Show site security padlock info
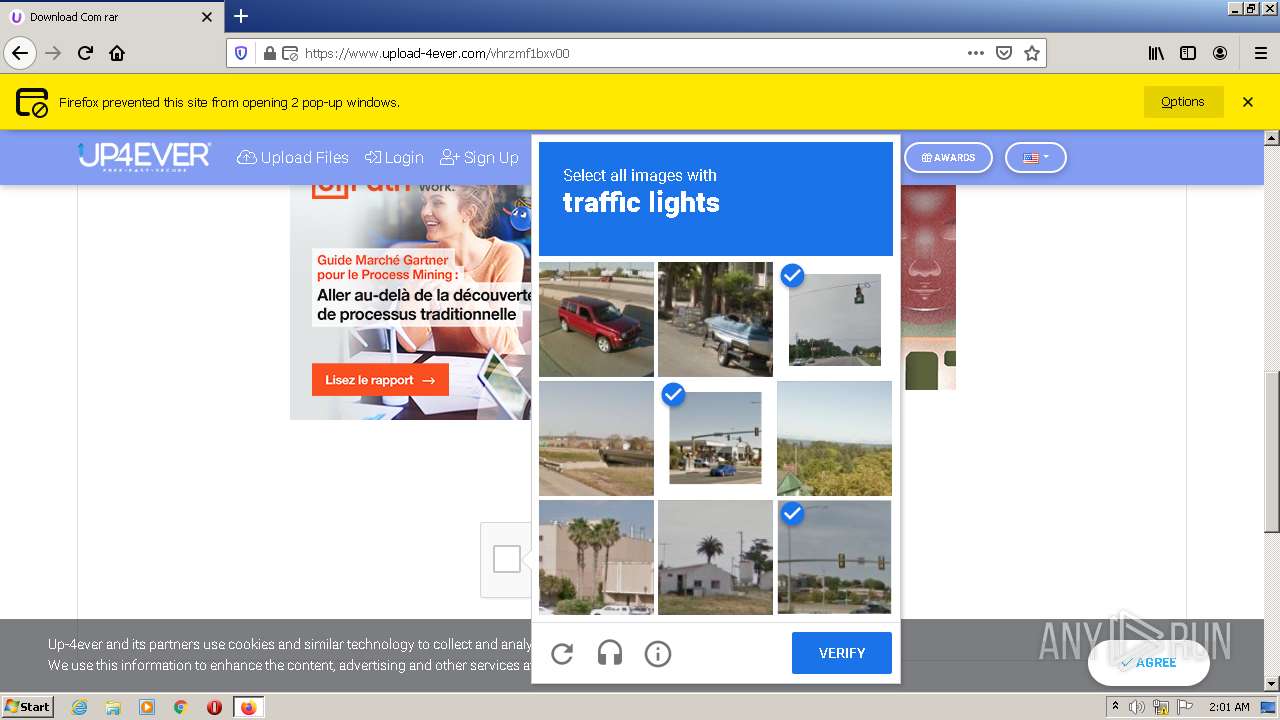The height and width of the screenshot is (720, 1280). (x=269, y=53)
